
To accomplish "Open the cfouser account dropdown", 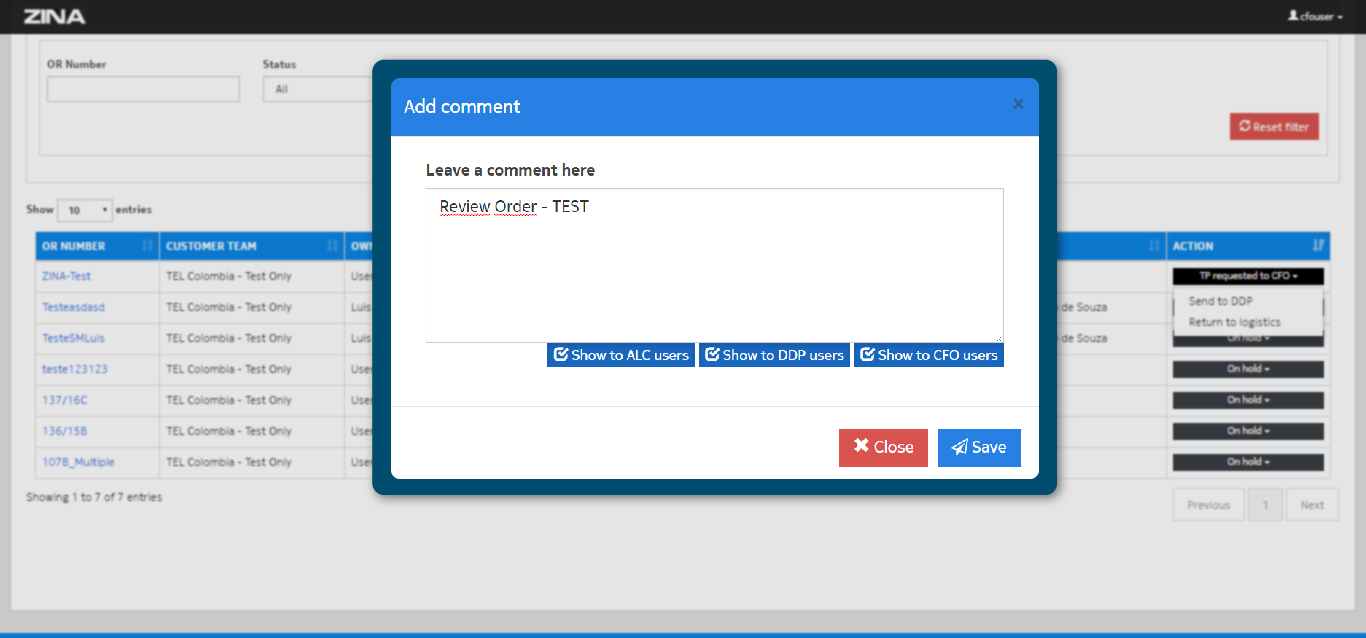I will (x=1315, y=17).
